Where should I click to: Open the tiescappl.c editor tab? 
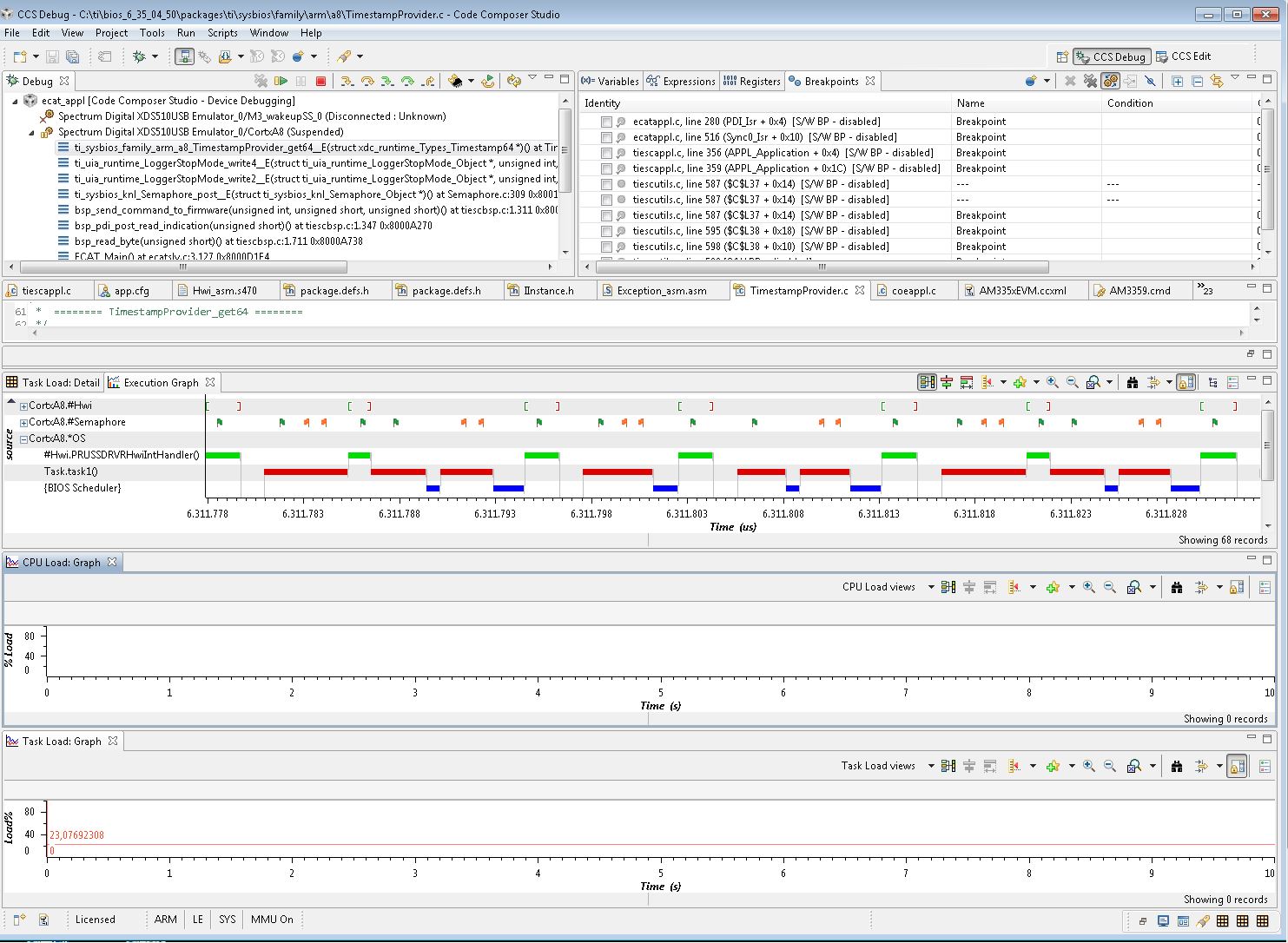46,291
